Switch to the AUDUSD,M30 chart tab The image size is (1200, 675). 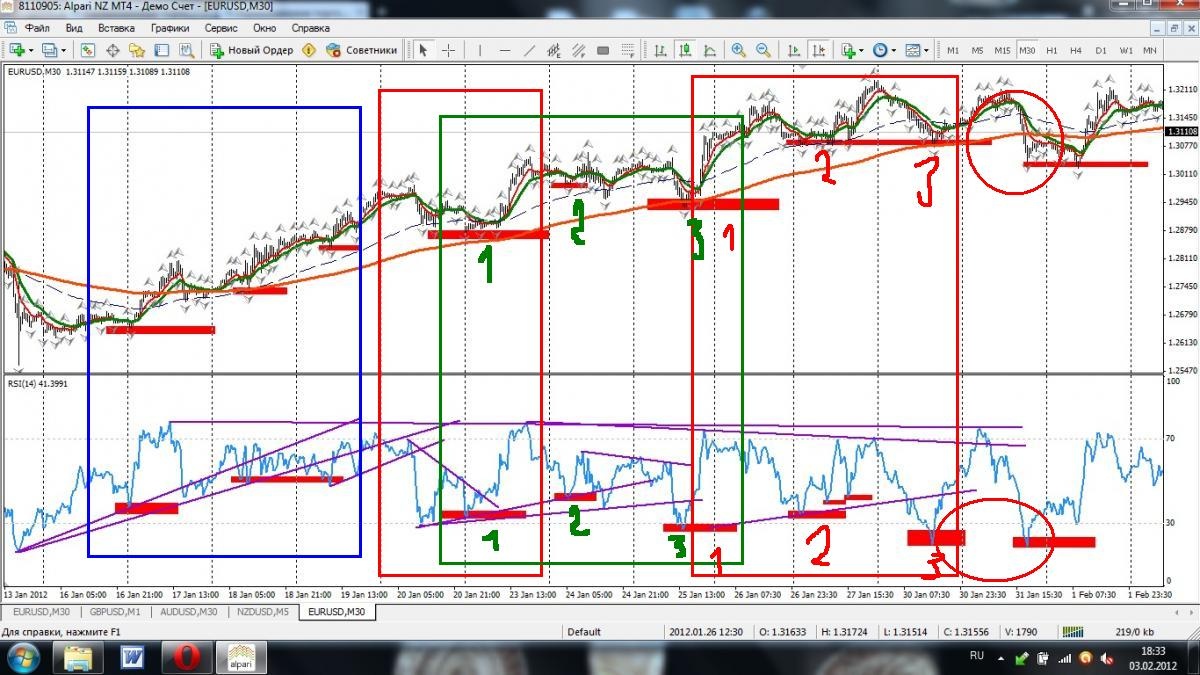click(x=189, y=612)
